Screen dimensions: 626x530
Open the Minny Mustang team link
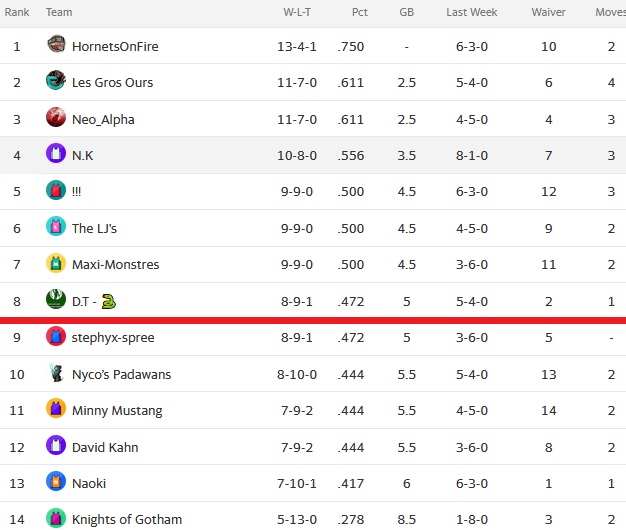point(117,411)
